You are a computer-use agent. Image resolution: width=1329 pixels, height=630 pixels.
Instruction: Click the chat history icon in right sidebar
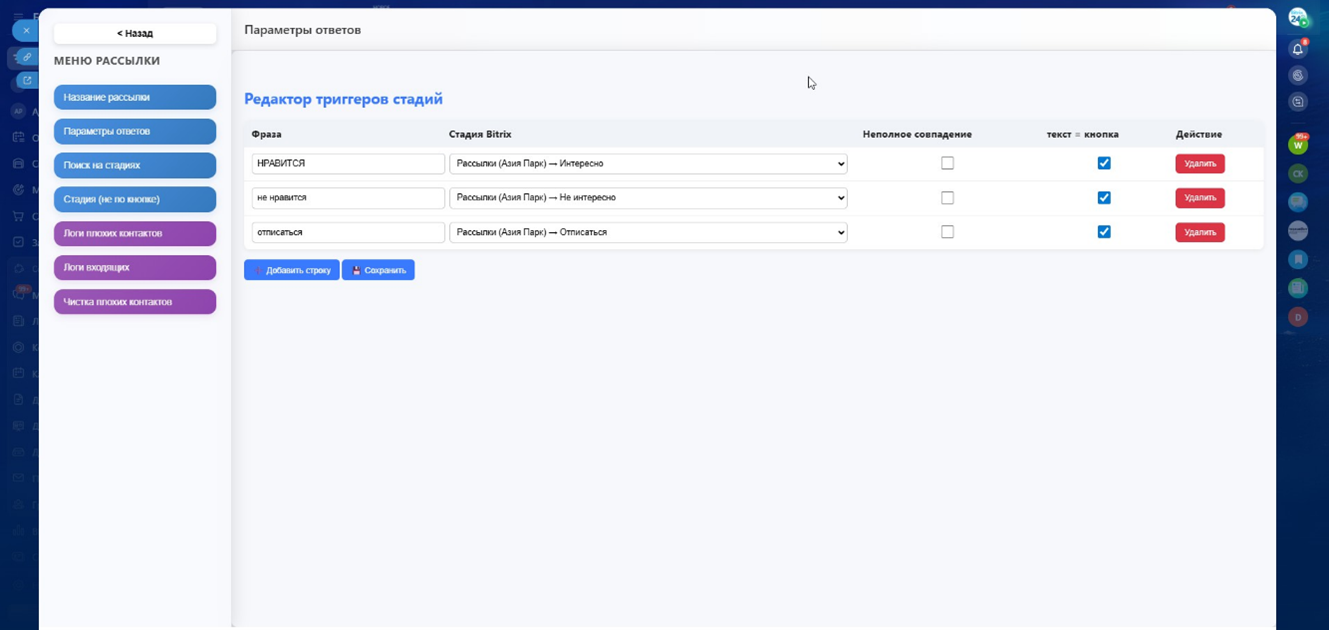point(1298,101)
